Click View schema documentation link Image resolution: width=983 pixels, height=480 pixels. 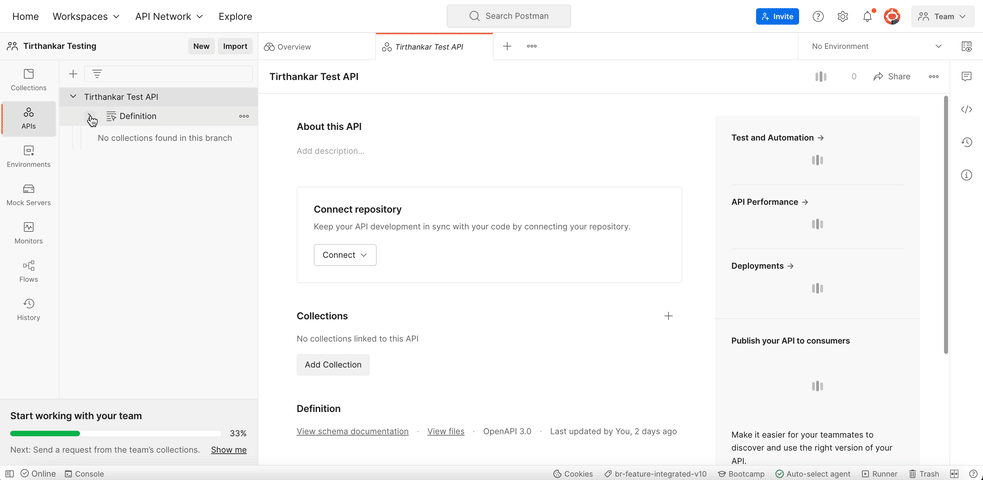(352, 432)
